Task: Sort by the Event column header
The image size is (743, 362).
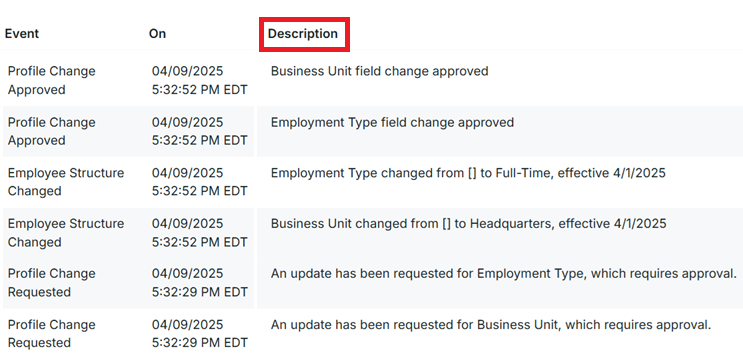Action: pyautogui.click(x=22, y=34)
